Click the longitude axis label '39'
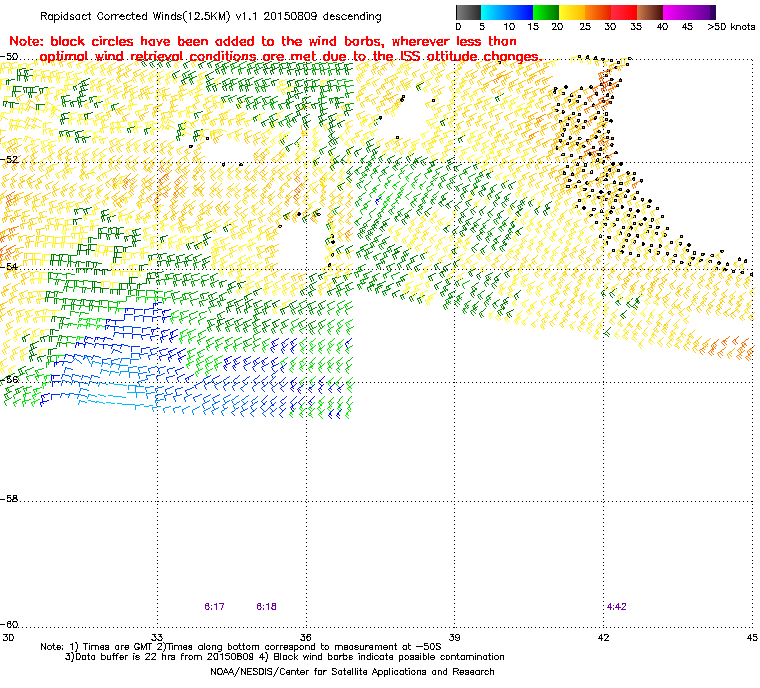This screenshot has width=760, height=688. (454, 637)
